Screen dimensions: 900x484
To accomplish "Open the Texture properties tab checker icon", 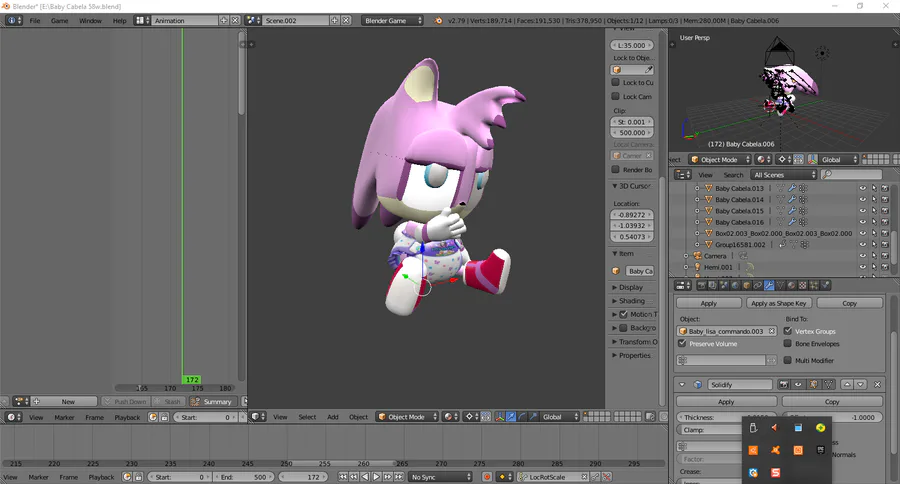I will 802,285.
